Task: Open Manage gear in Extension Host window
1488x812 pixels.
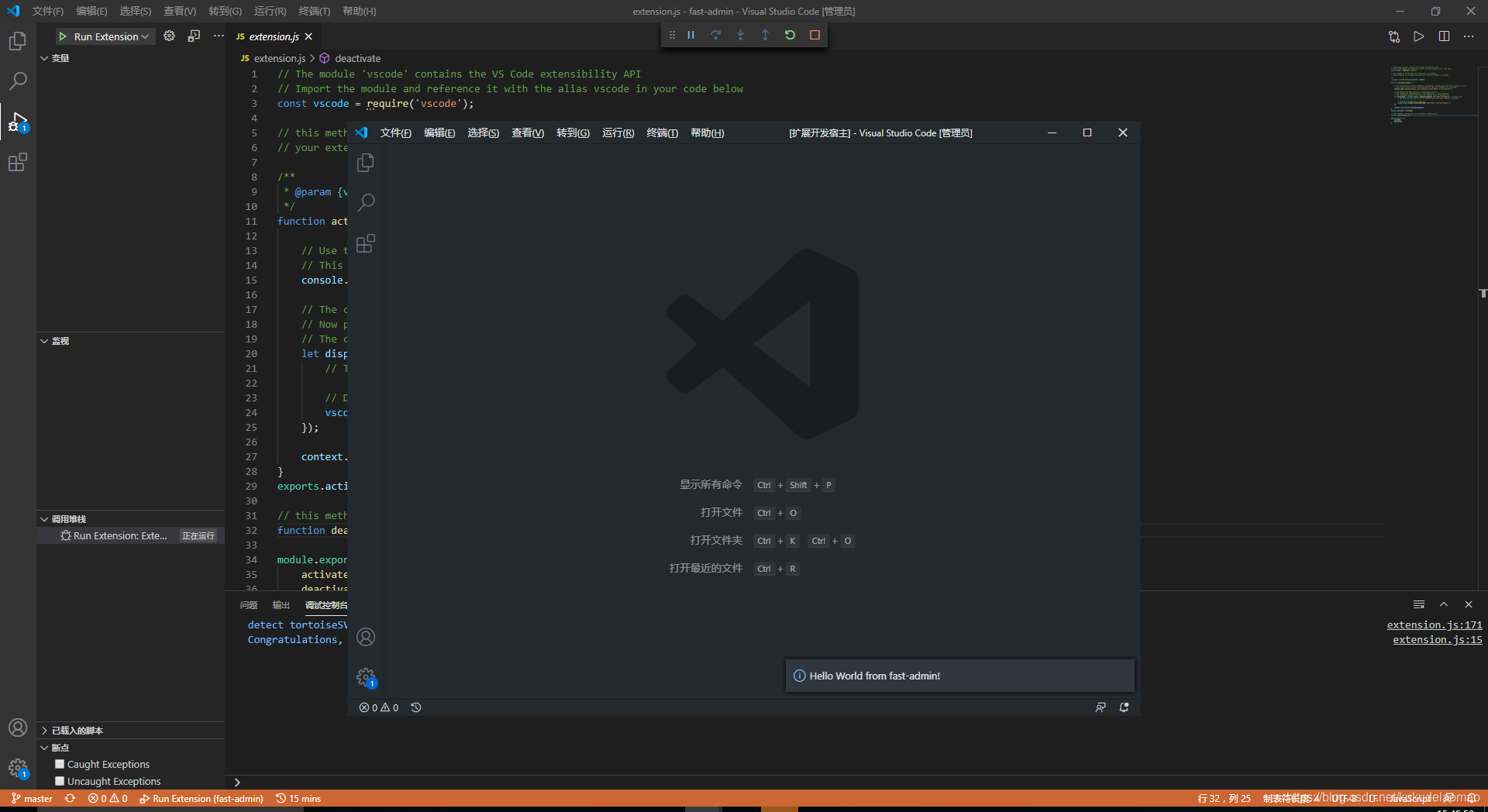Action: coord(366,677)
